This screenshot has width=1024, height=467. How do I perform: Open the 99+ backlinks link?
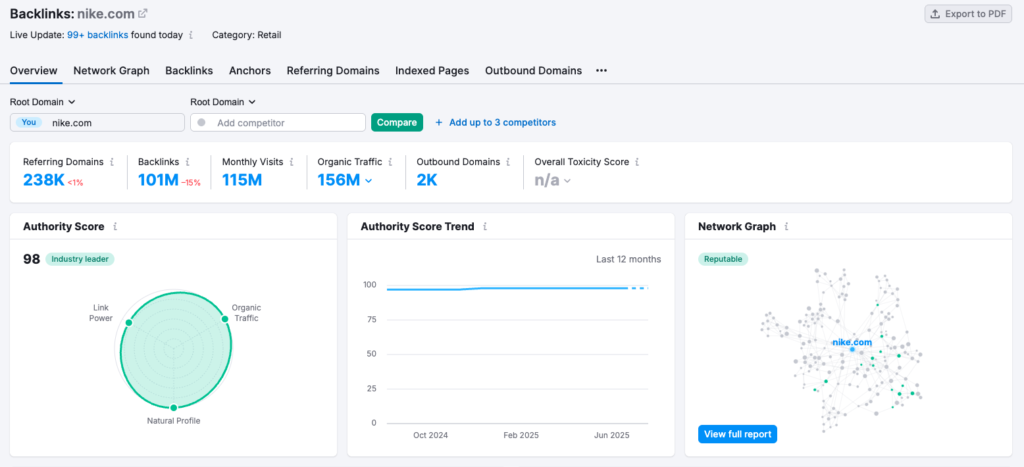click(97, 35)
